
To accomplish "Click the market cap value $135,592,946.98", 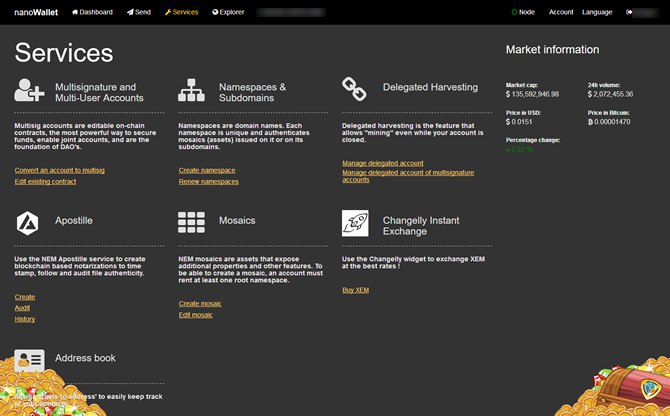I will 532,94.
